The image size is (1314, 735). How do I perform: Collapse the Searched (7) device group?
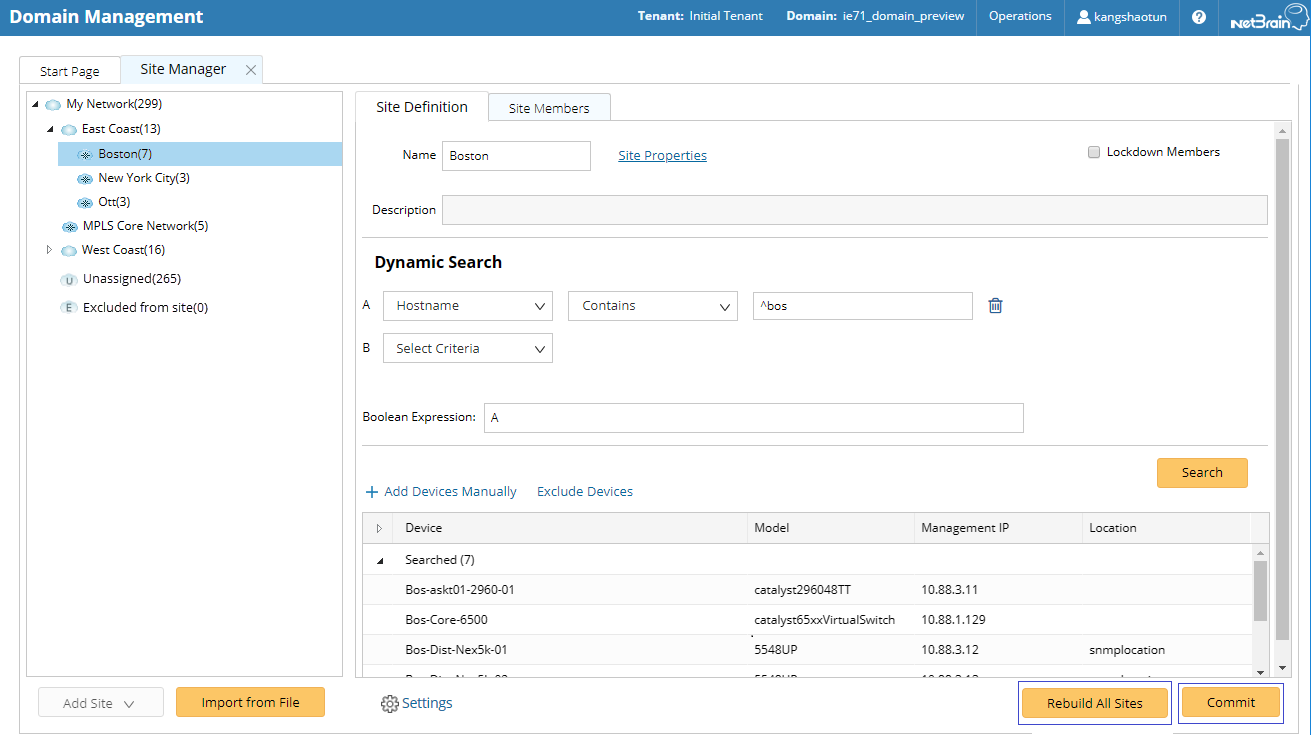(380, 561)
